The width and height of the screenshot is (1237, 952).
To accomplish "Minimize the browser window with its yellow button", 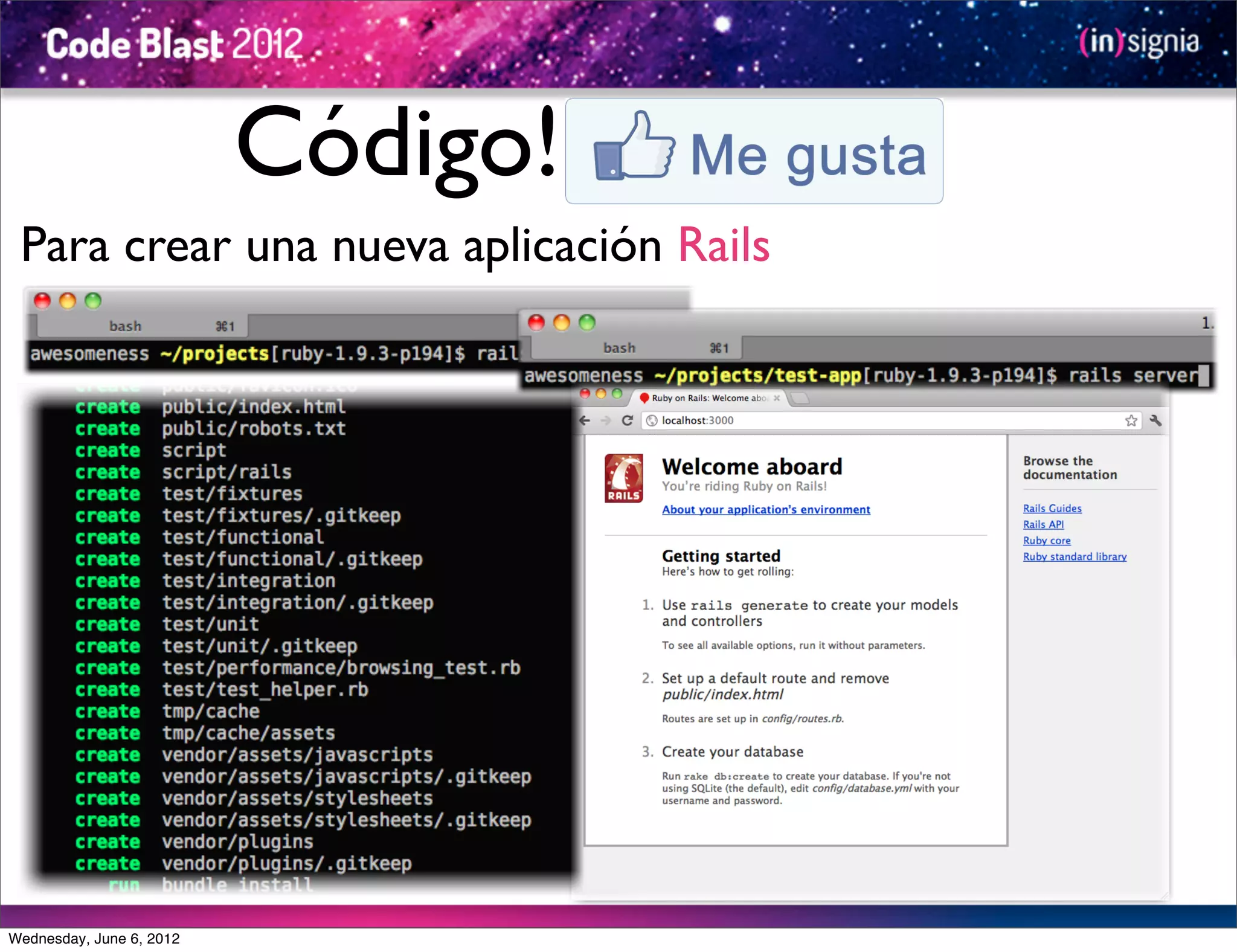I will pyautogui.click(x=600, y=394).
